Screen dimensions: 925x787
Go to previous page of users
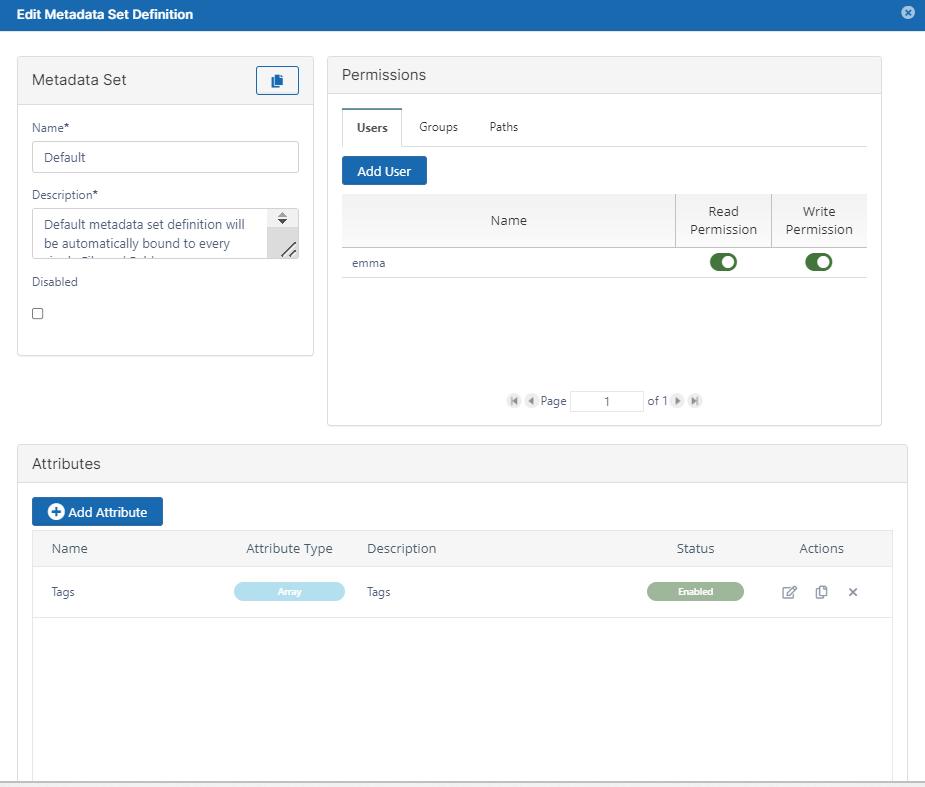pyautogui.click(x=531, y=401)
